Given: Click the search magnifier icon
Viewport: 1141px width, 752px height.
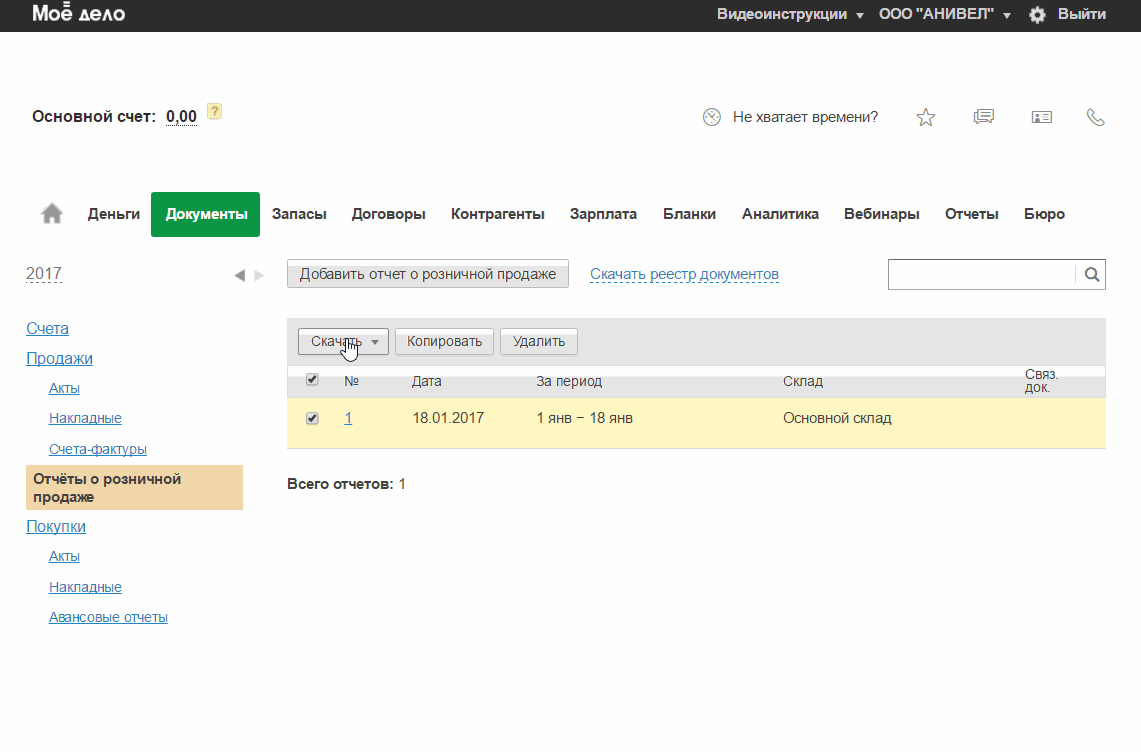Looking at the screenshot, I should point(1092,274).
